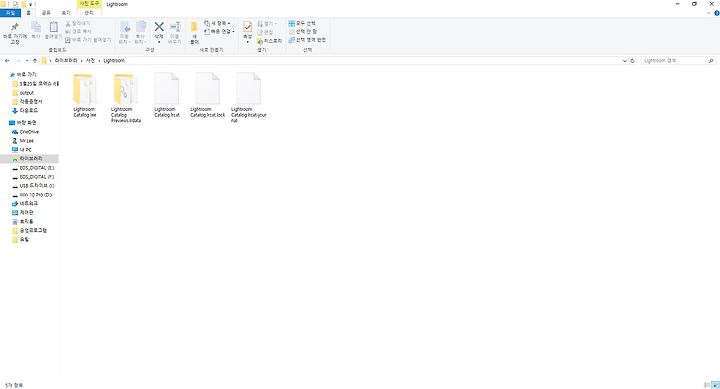Open the ribbon's Open (열기) dropdown
The image size is (720, 389).
point(267,23)
